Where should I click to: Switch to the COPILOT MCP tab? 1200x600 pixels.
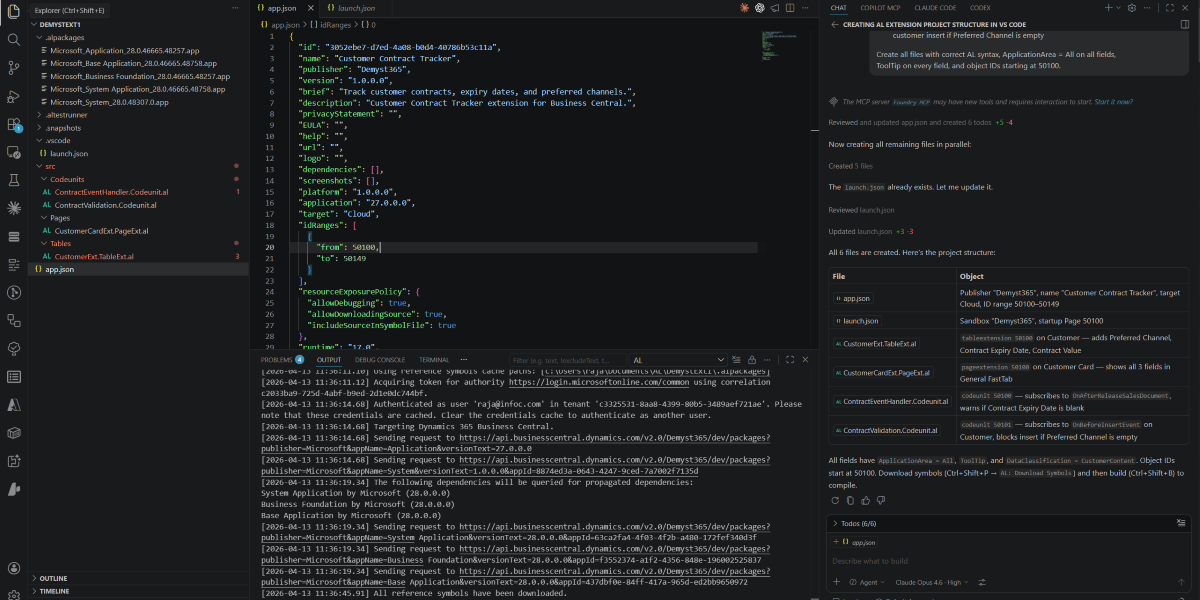pyautogui.click(x=880, y=8)
